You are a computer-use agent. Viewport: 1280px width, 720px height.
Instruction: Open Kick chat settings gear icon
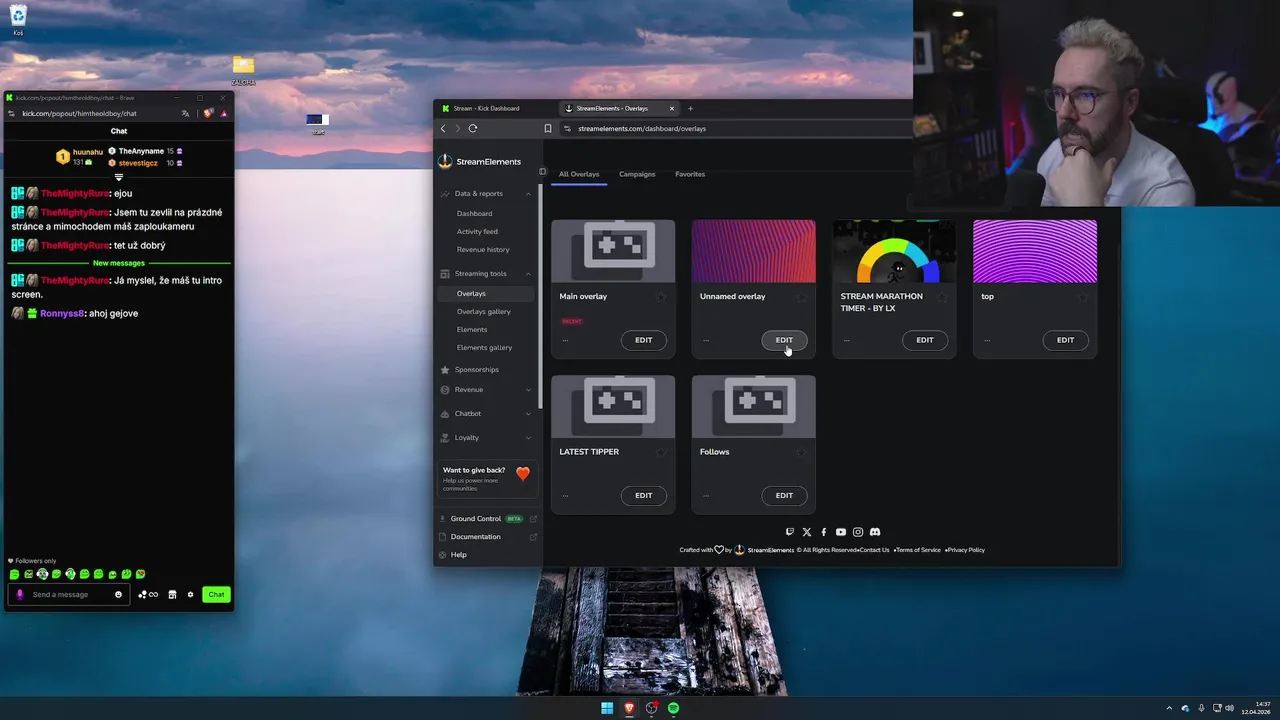pyautogui.click(x=190, y=594)
